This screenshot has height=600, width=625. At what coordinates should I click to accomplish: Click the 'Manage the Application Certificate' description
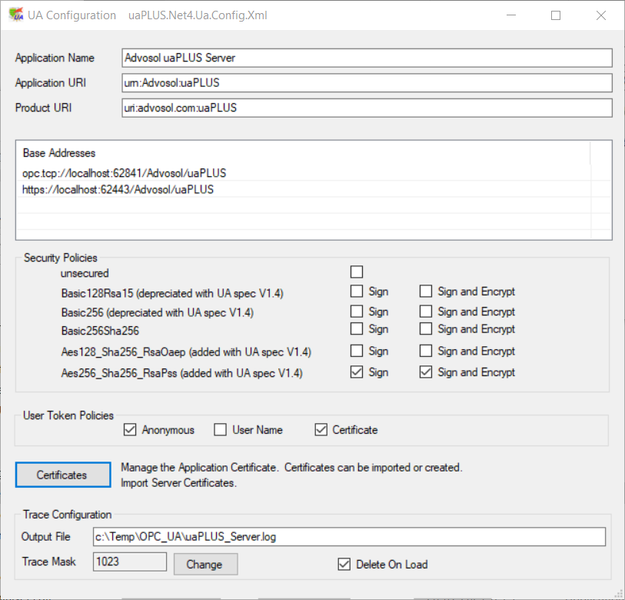pyautogui.click(x=199, y=467)
